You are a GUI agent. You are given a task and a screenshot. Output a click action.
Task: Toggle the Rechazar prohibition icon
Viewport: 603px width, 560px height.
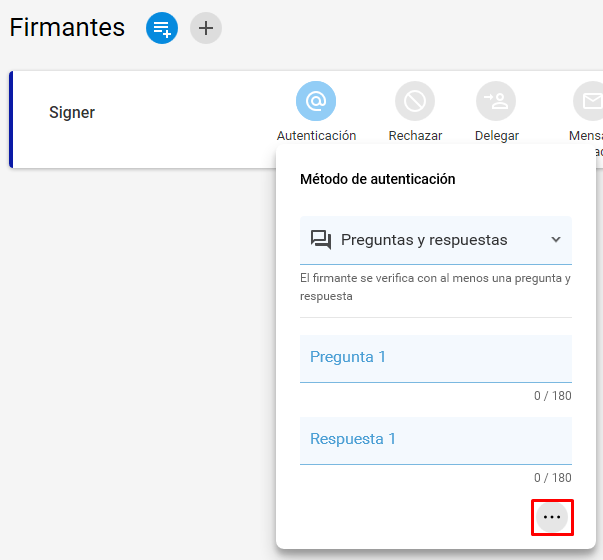point(415,101)
